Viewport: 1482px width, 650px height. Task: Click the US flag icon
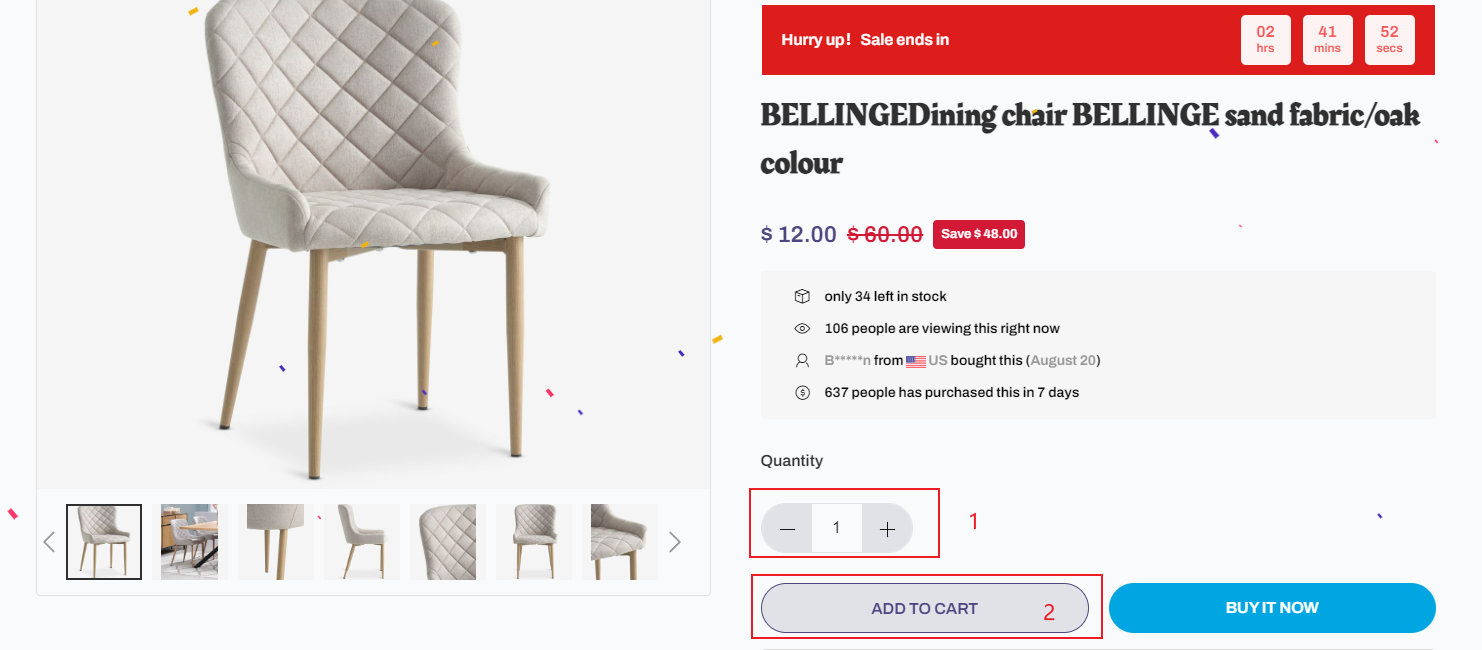[915, 361]
